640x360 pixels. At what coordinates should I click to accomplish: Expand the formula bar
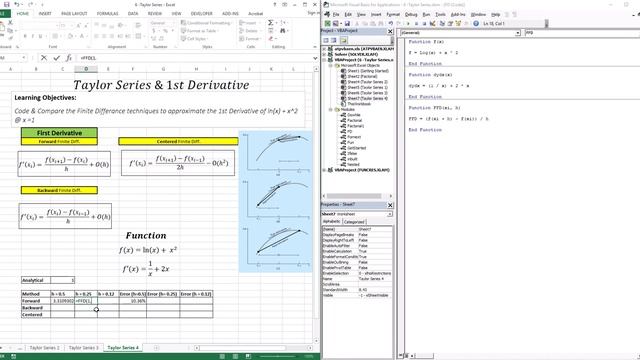point(315,58)
